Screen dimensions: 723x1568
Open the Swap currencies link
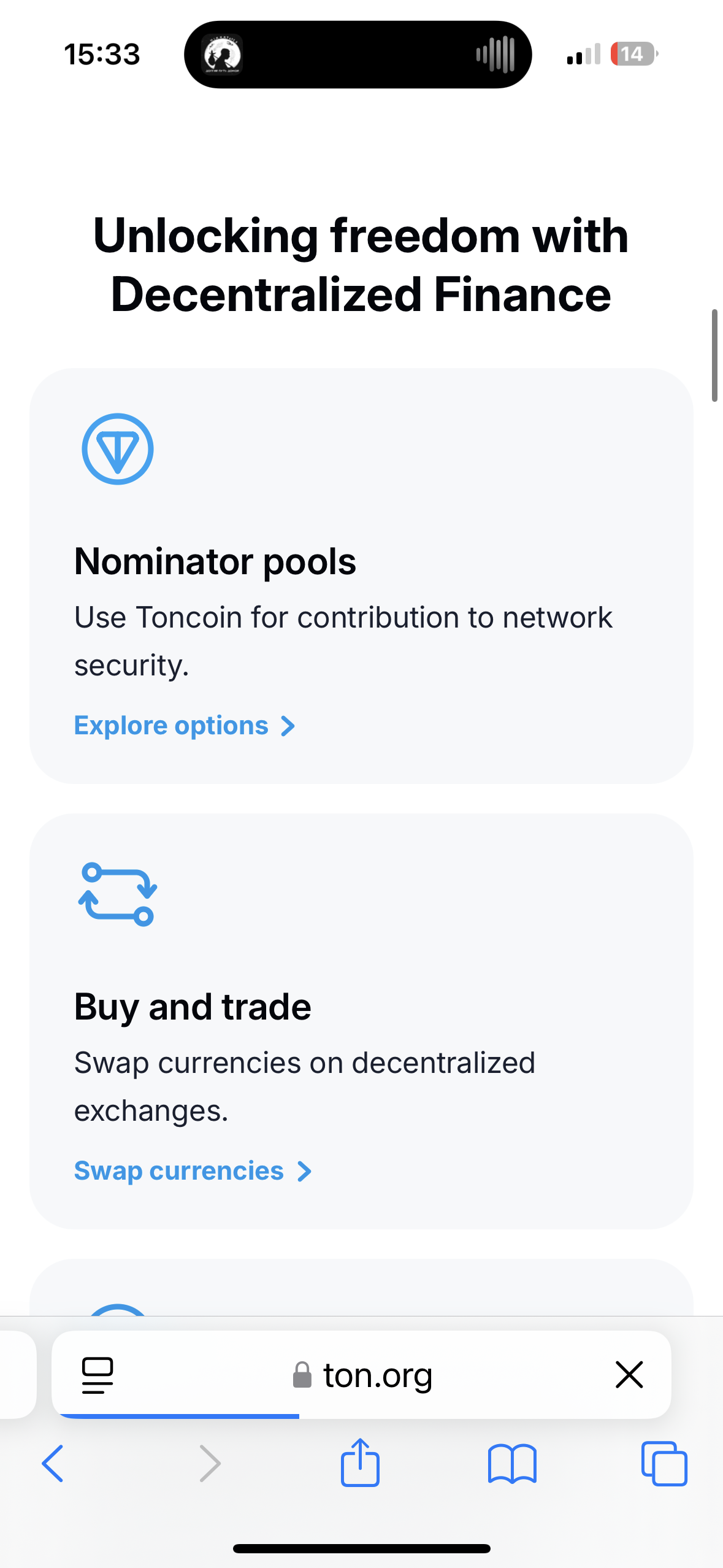tap(178, 1171)
